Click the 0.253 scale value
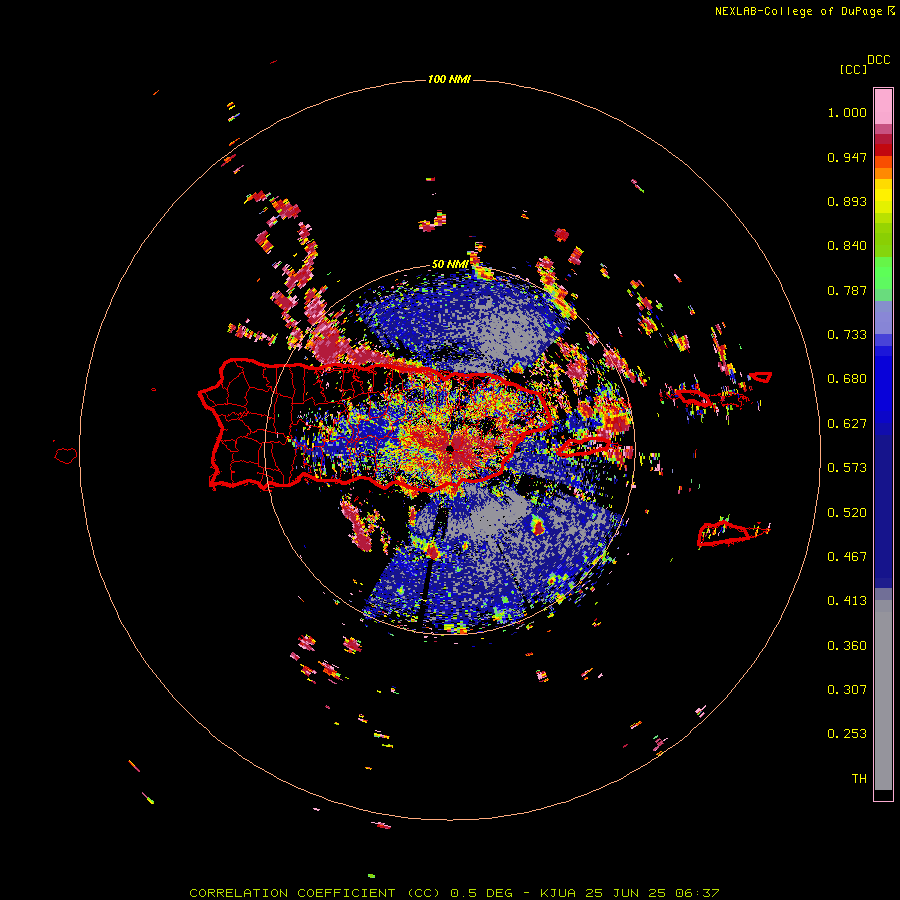The height and width of the screenshot is (900, 900). pyautogui.click(x=847, y=734)
